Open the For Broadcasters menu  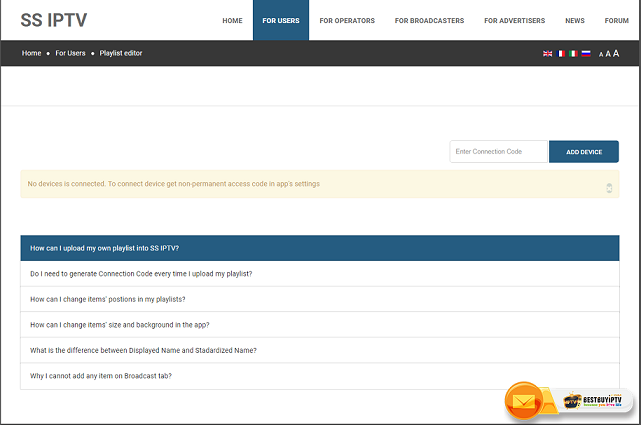coord(428,20)
